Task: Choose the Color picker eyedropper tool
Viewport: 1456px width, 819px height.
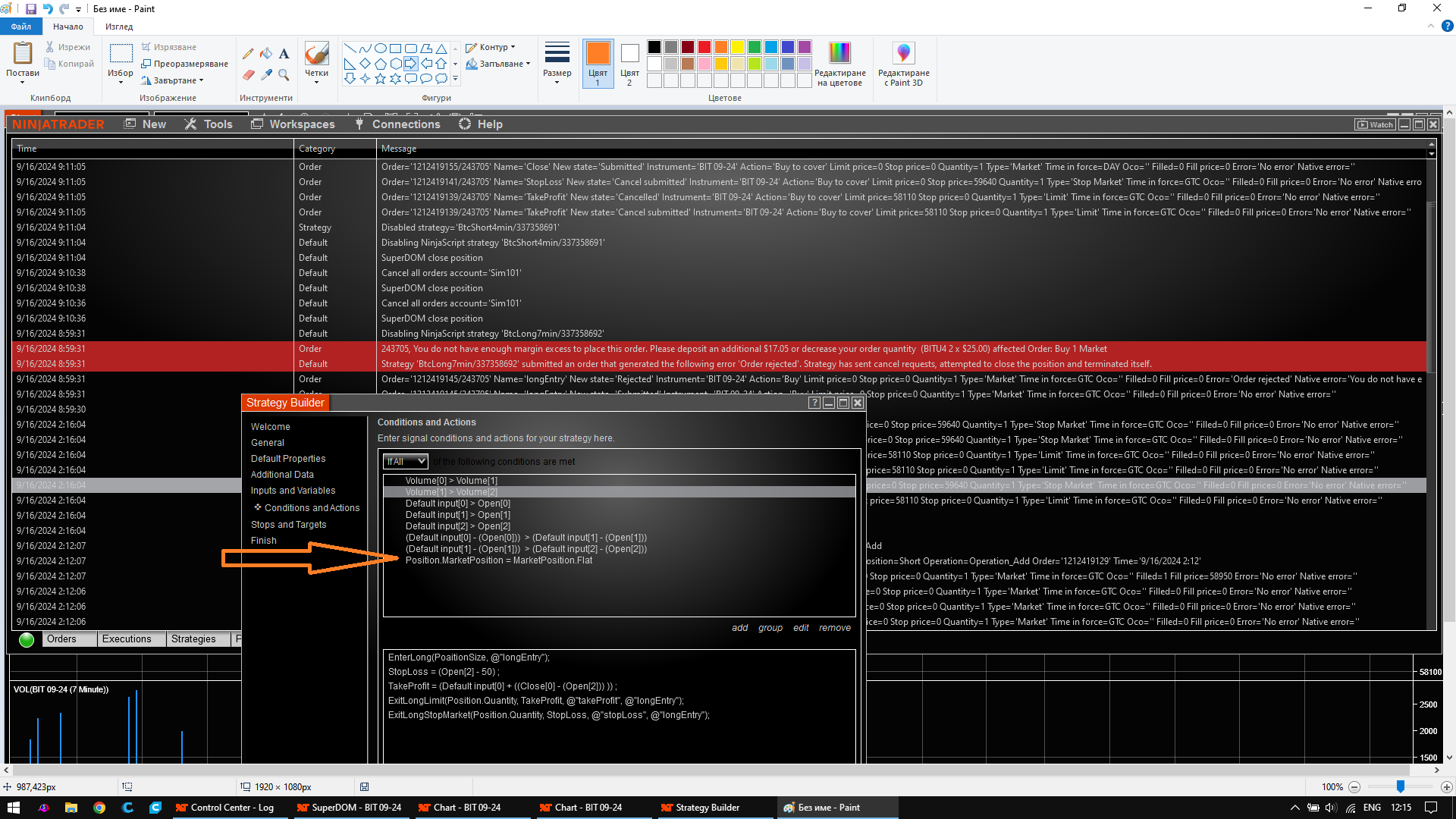Action: coord(266,74)
